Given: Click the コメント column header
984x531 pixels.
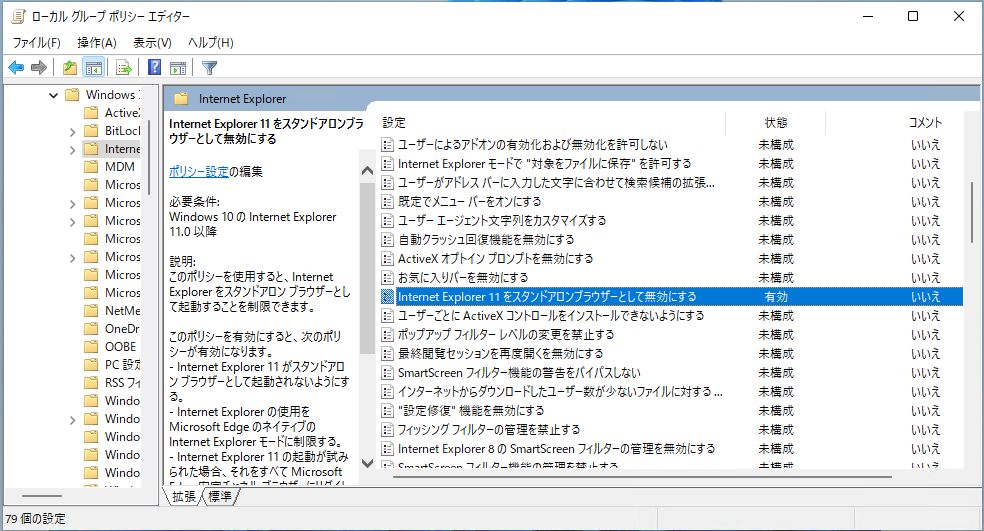Looking at the screenshot, I should point(925,123).
